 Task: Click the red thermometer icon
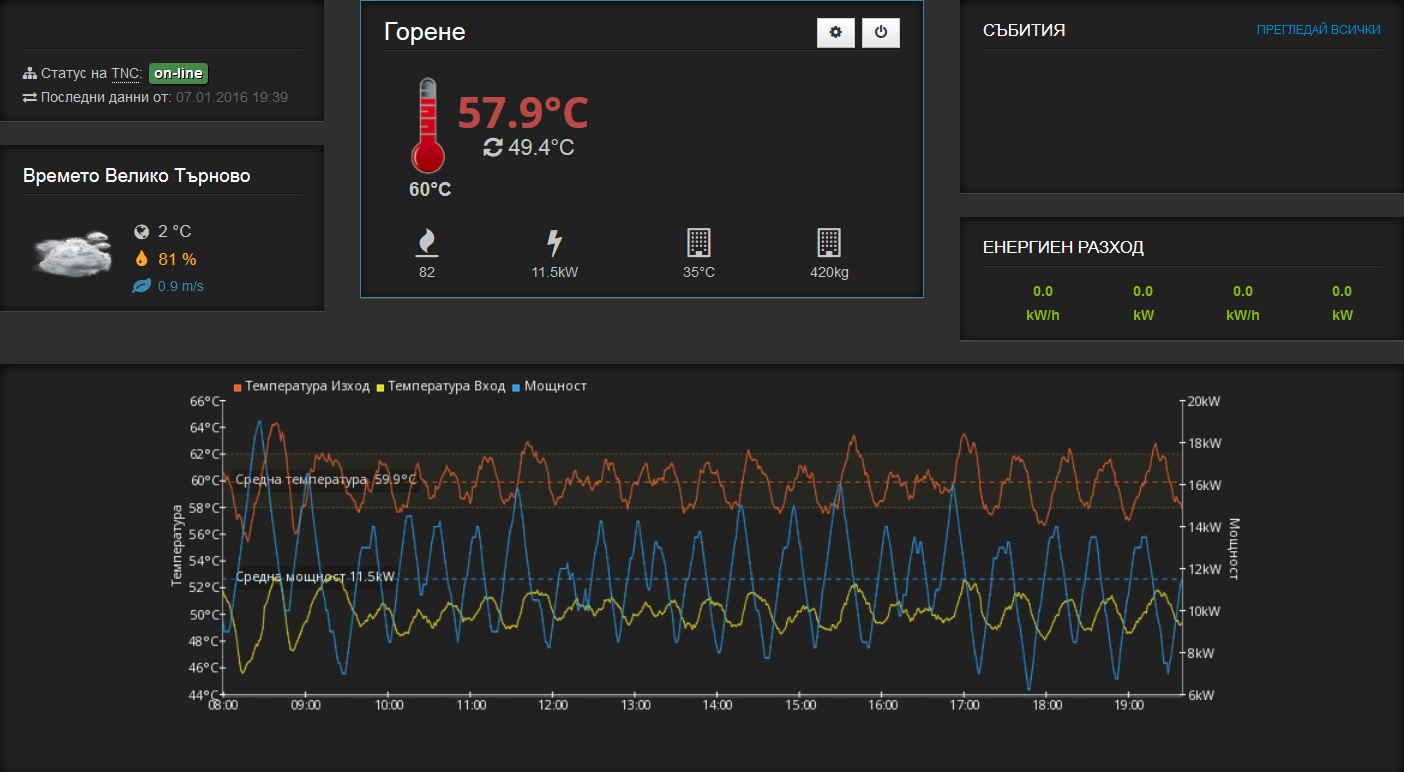[x=427, y=126]
